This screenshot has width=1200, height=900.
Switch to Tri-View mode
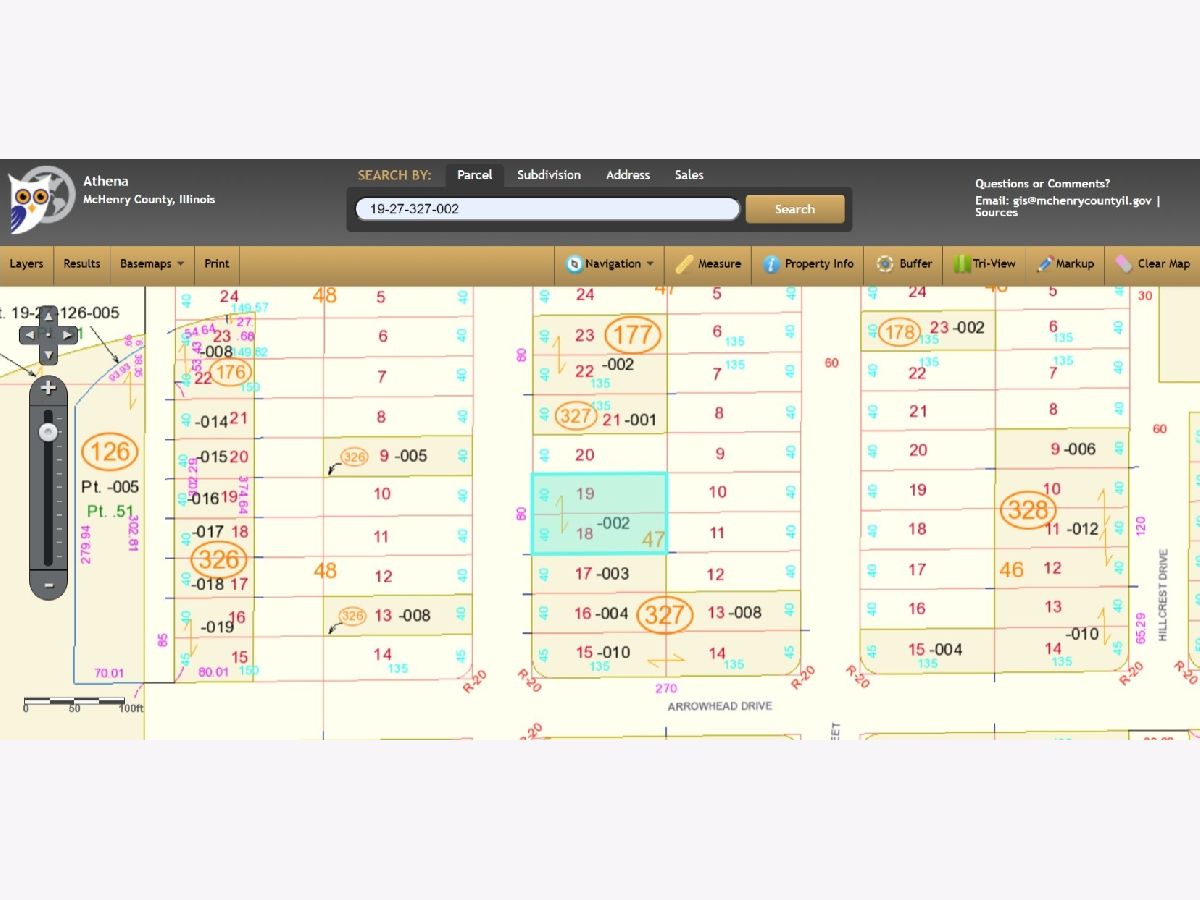984,264
